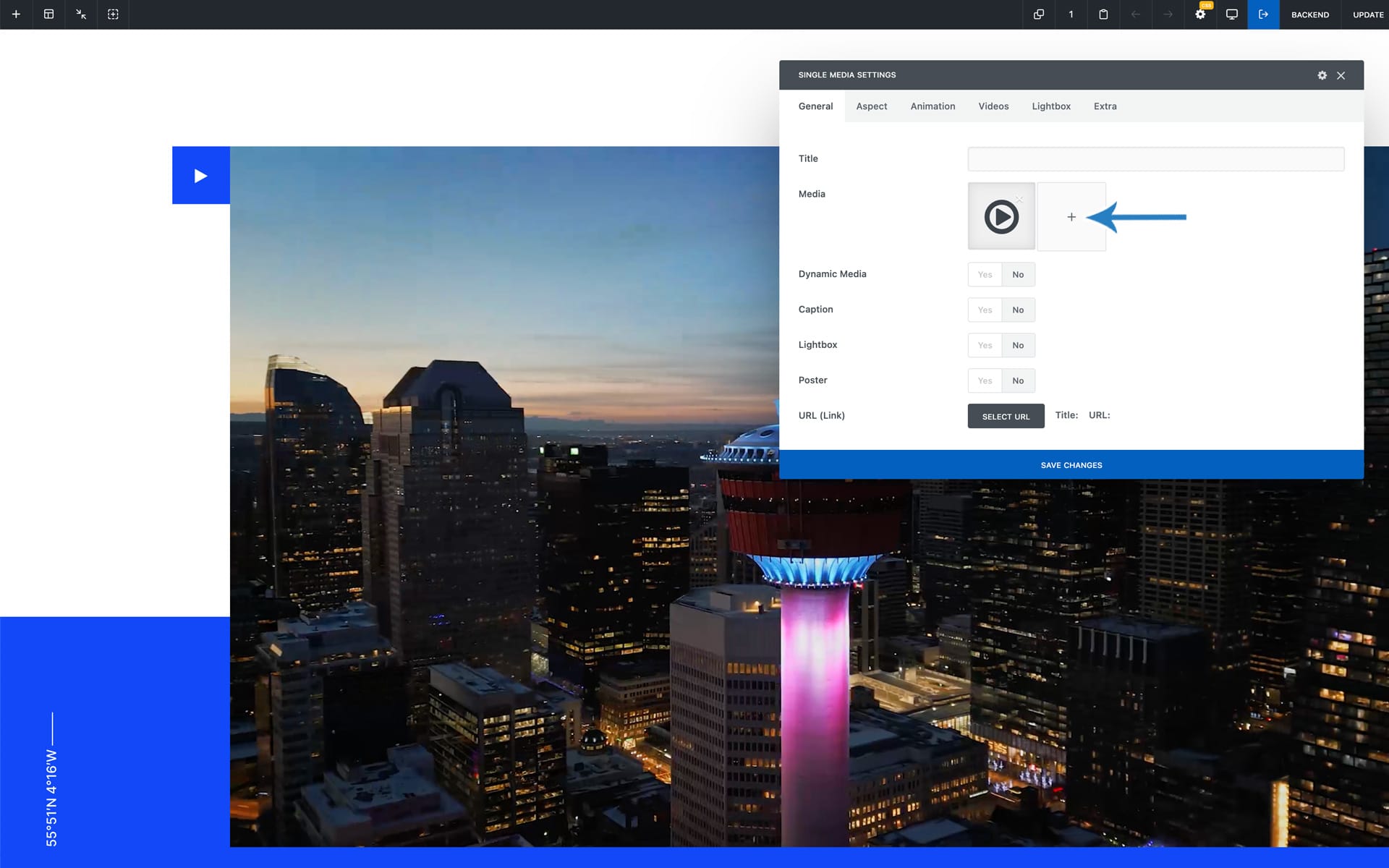Set Dynamic Media to Yes
The width and height of the screenshot is (1389, 868).
click(985, 275)
